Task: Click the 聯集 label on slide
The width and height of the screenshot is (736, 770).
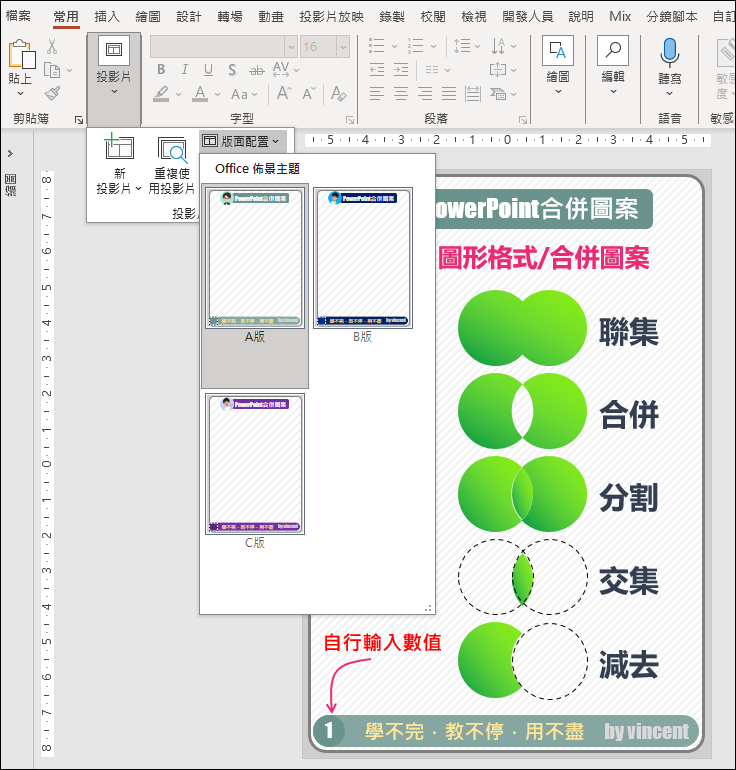Action: pyautogui.click(x=629, y=331)
